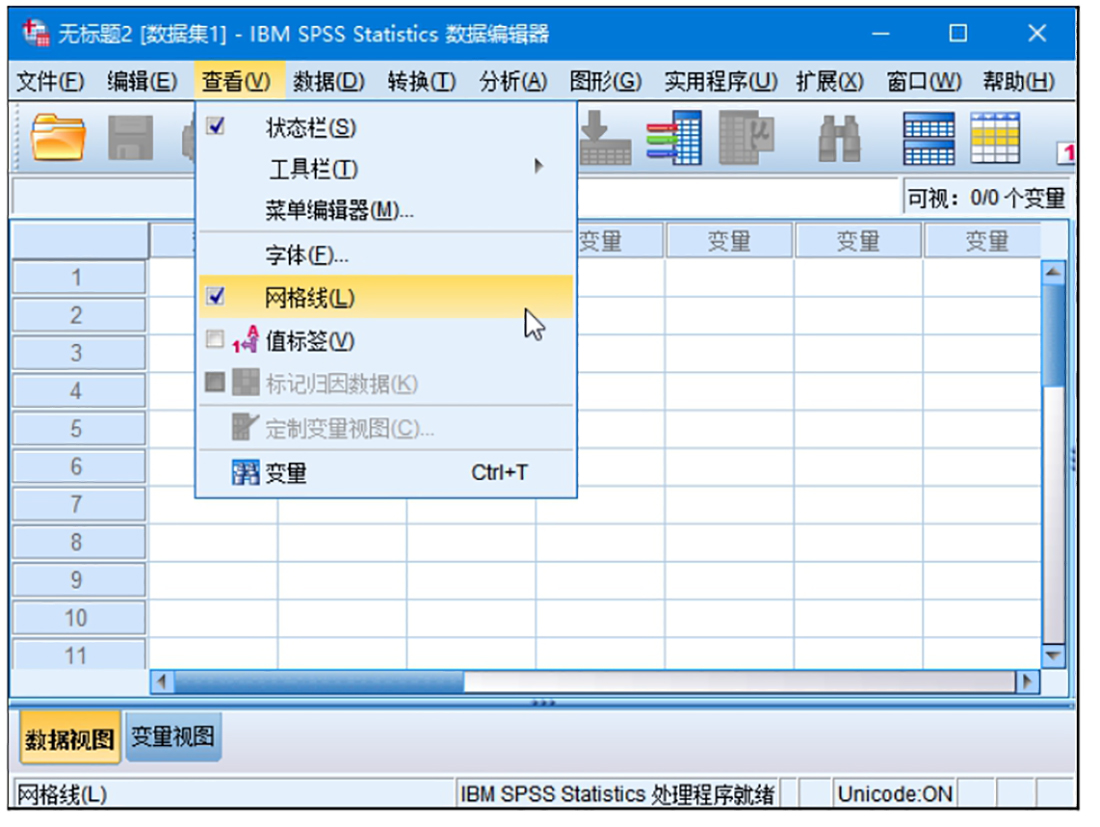Click Unicode:ON in the status bar

pos(894,794)
